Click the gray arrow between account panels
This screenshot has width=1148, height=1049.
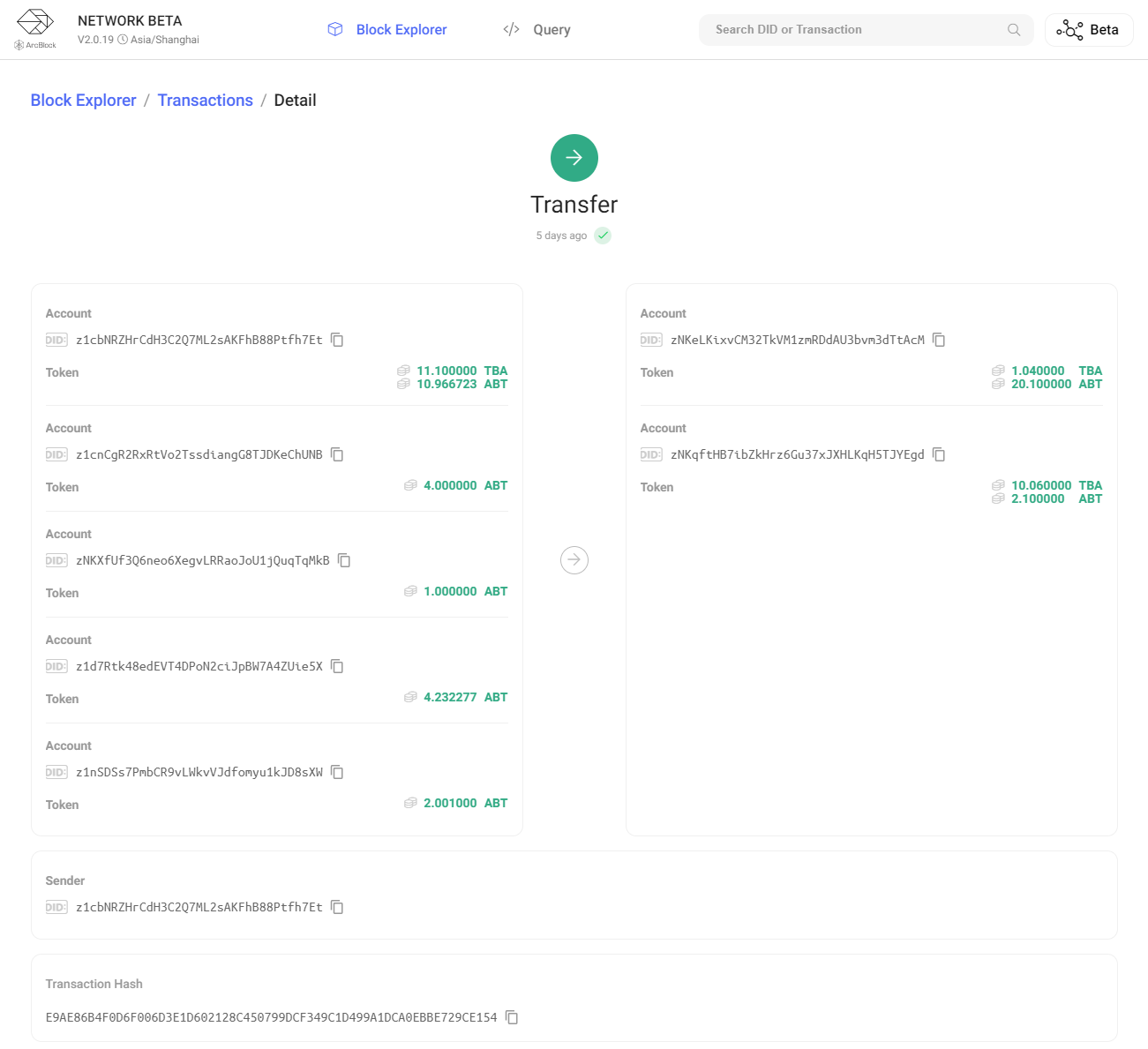pos(574,560)
